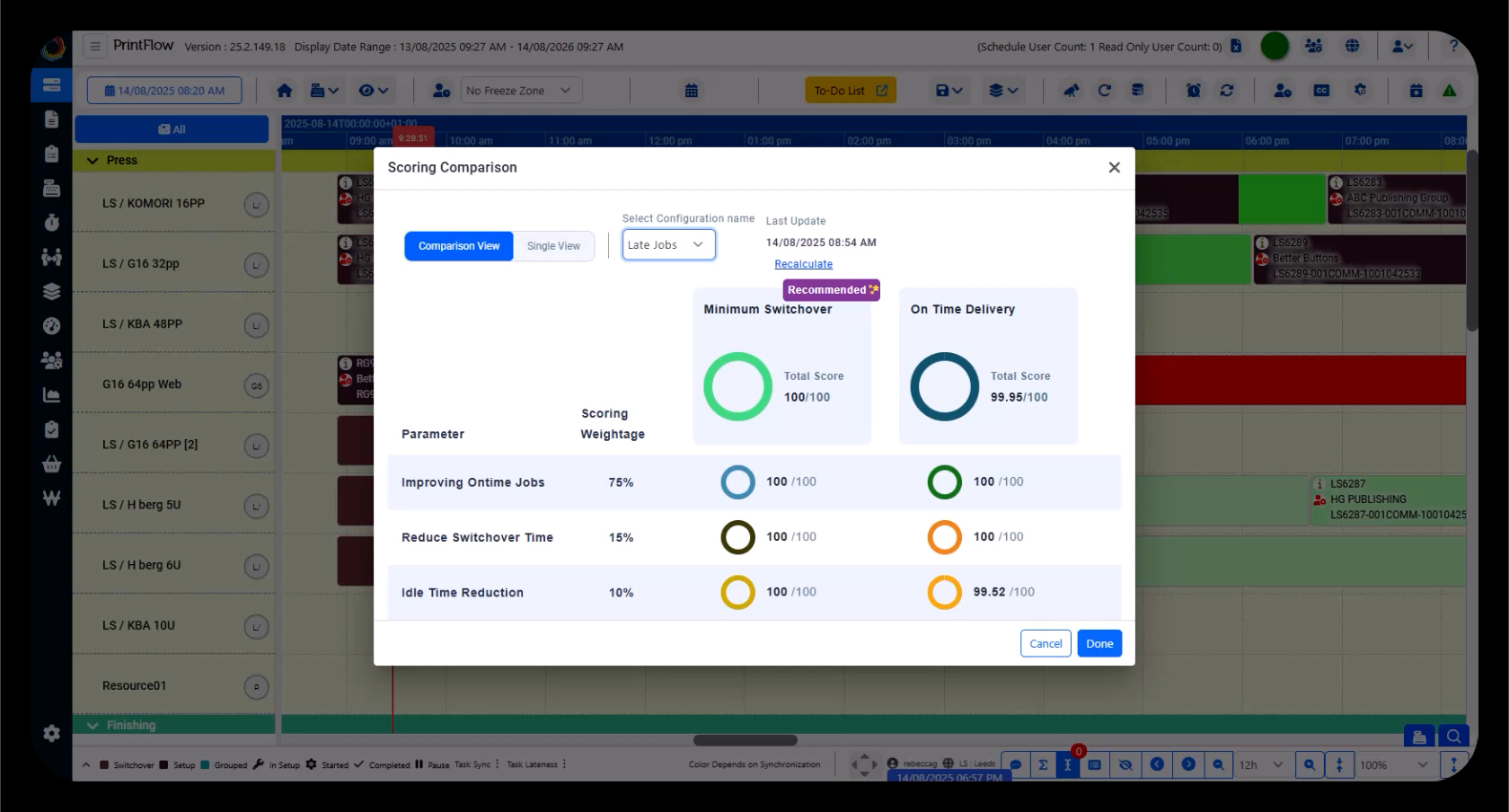This screenshot has height=812, width=1509.
Task: Click the 9:28:51 current time marker
Action: tap(412, 138)
